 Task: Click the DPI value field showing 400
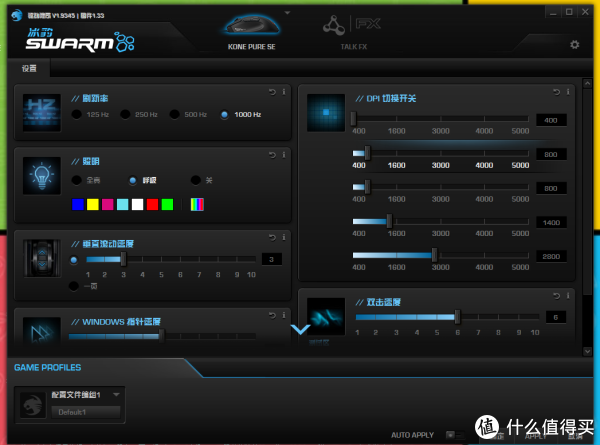(551, 120)
